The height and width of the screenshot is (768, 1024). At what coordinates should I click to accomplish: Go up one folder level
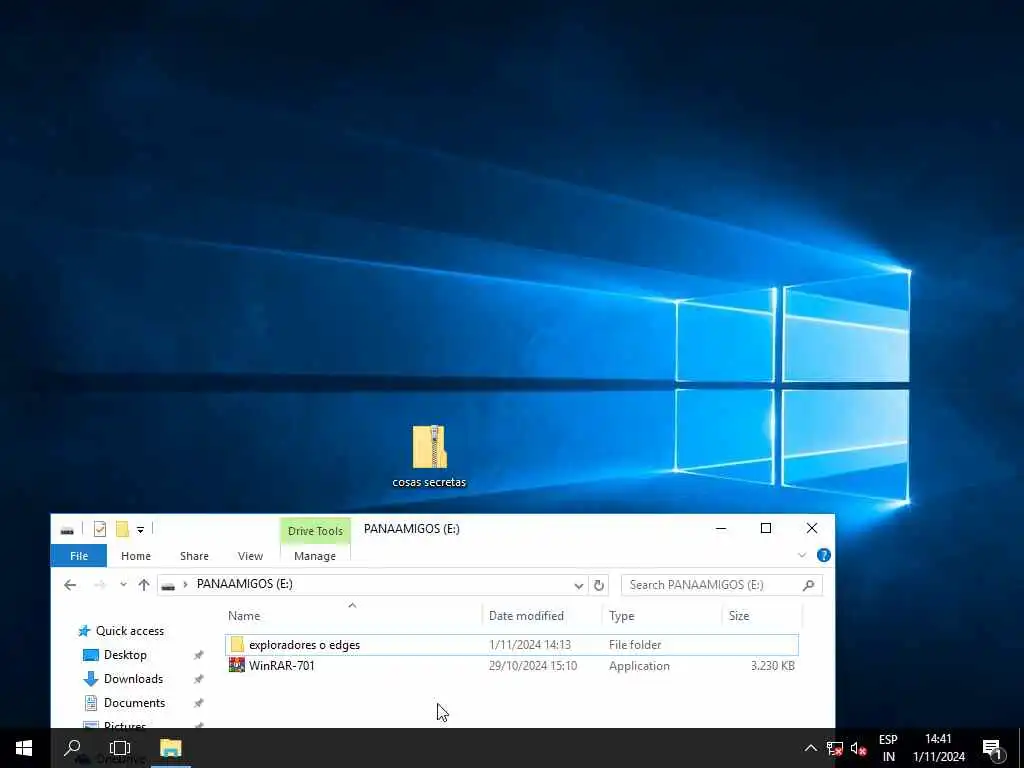tap(144, 584)
